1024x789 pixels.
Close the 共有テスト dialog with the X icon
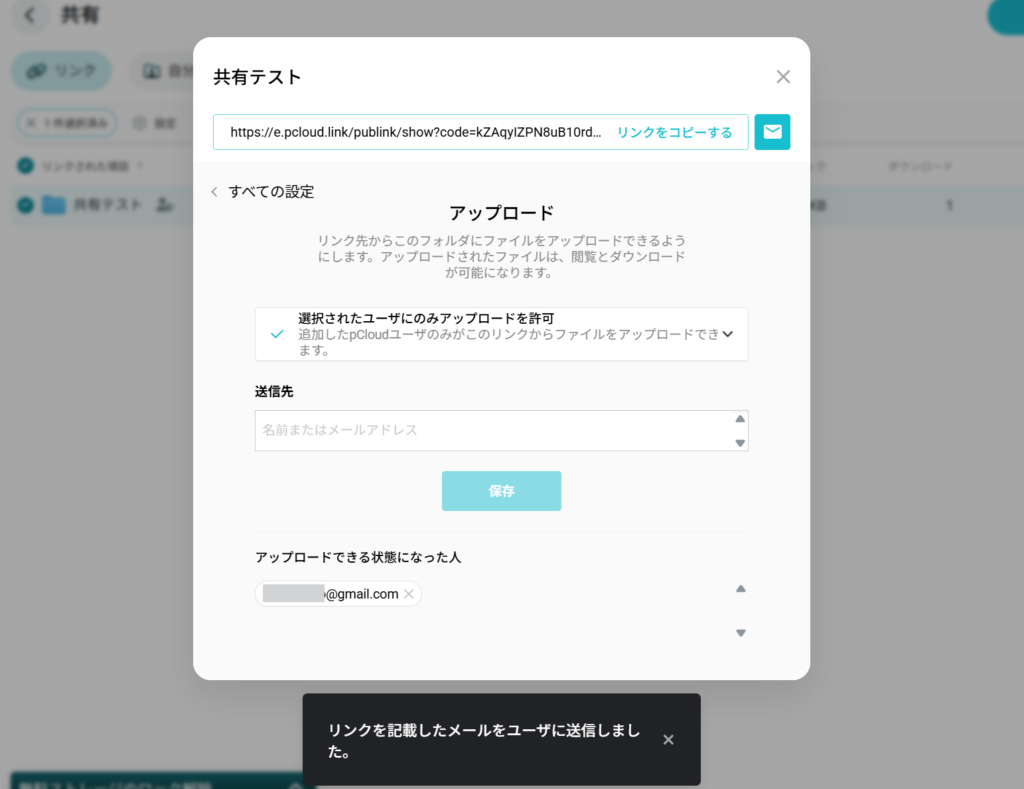783,77
